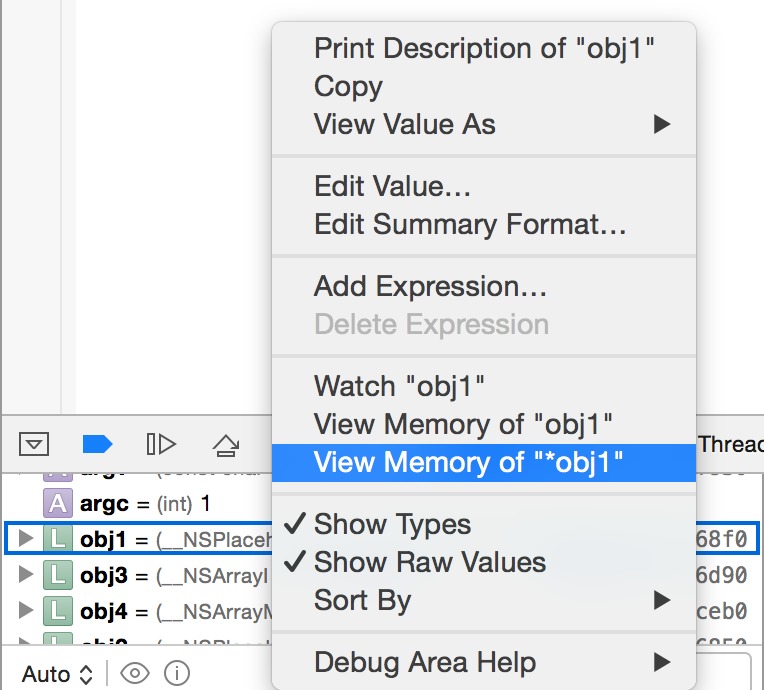Screen dimensions: 764x690
Task: Hide the debug area toggle icon
Action: point(34,443)
